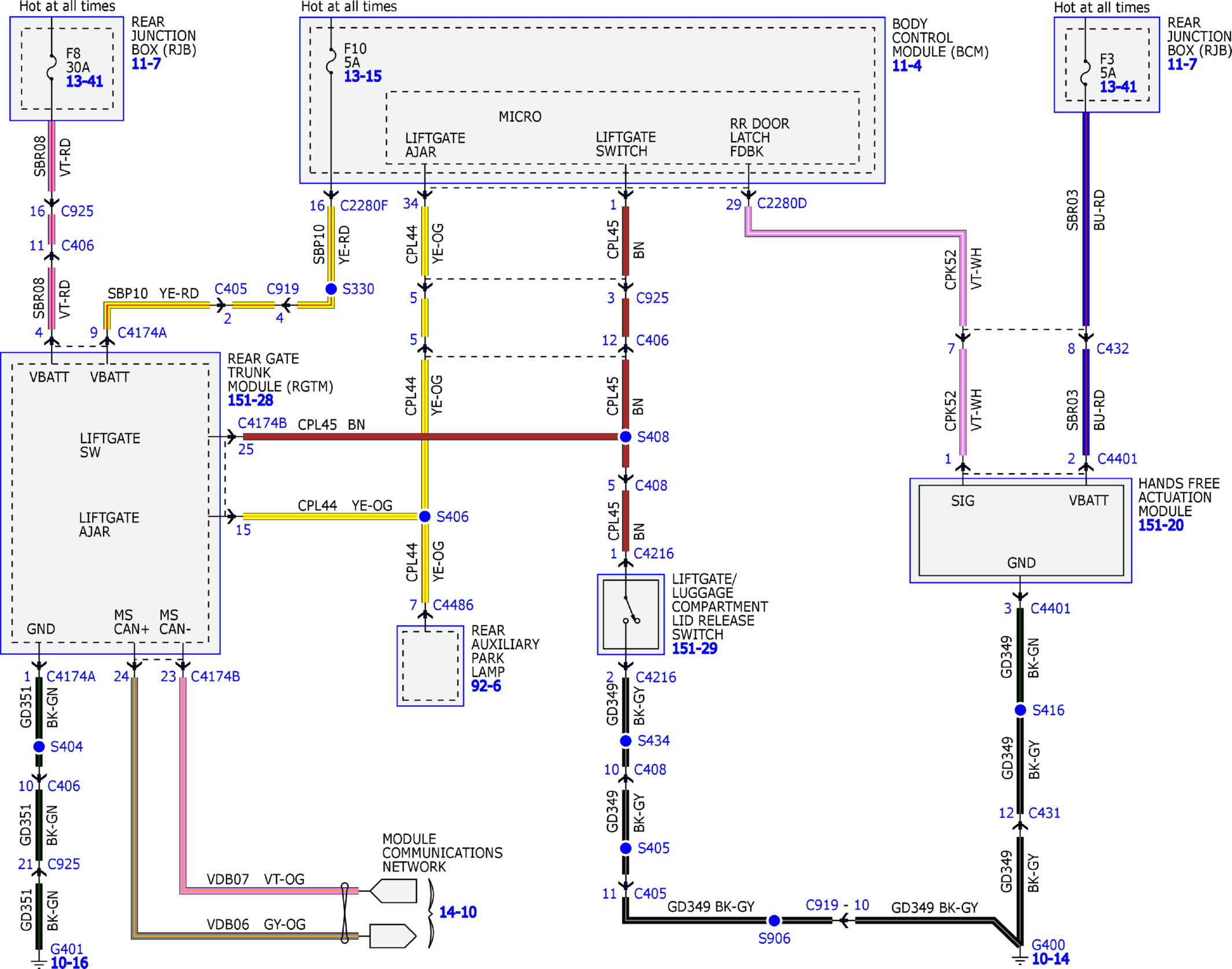Select the C431 connector label

tap(1044, 813)
